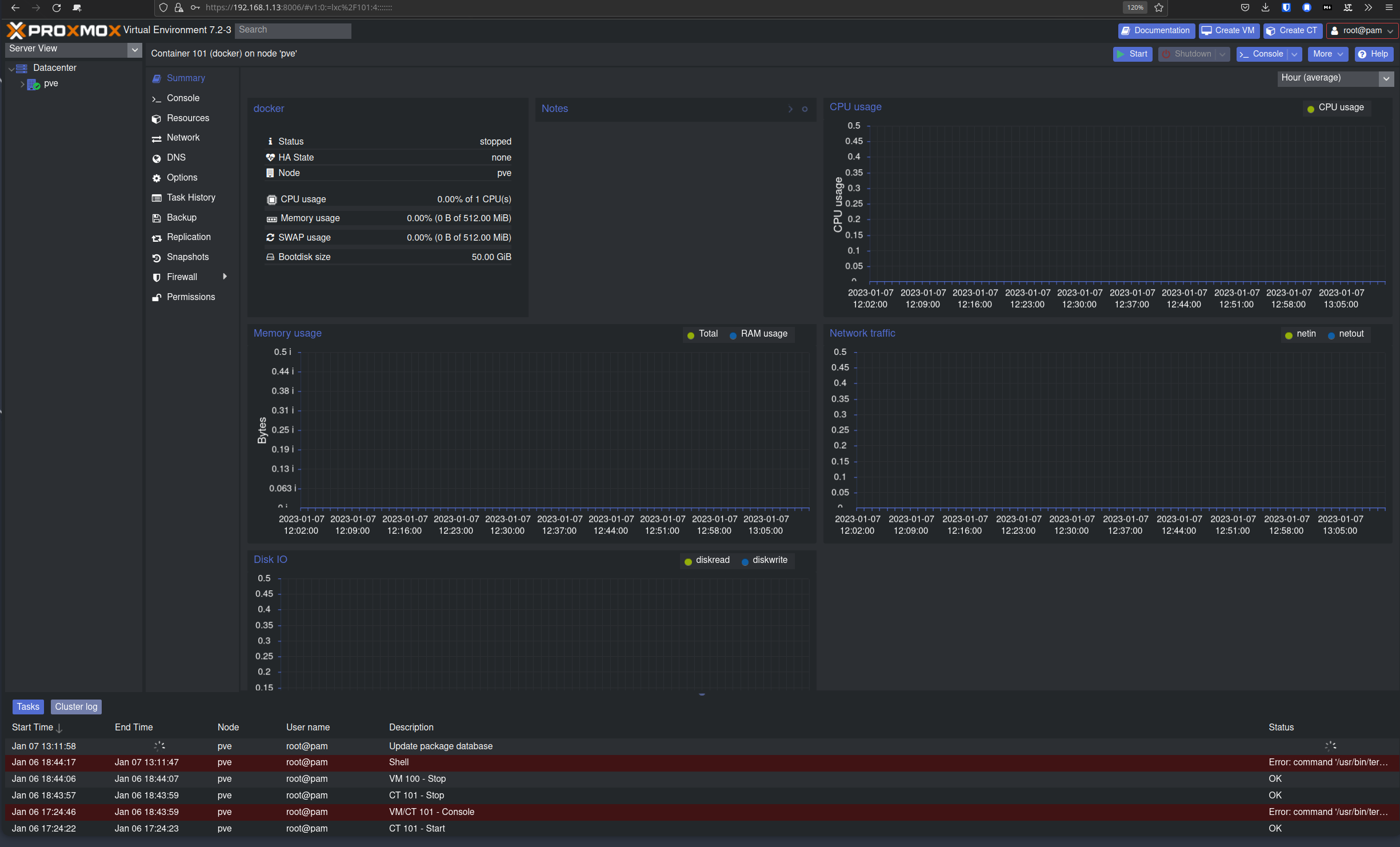Click the browser reload icon
Screen dimensions: 1400x847
point(57,8)
